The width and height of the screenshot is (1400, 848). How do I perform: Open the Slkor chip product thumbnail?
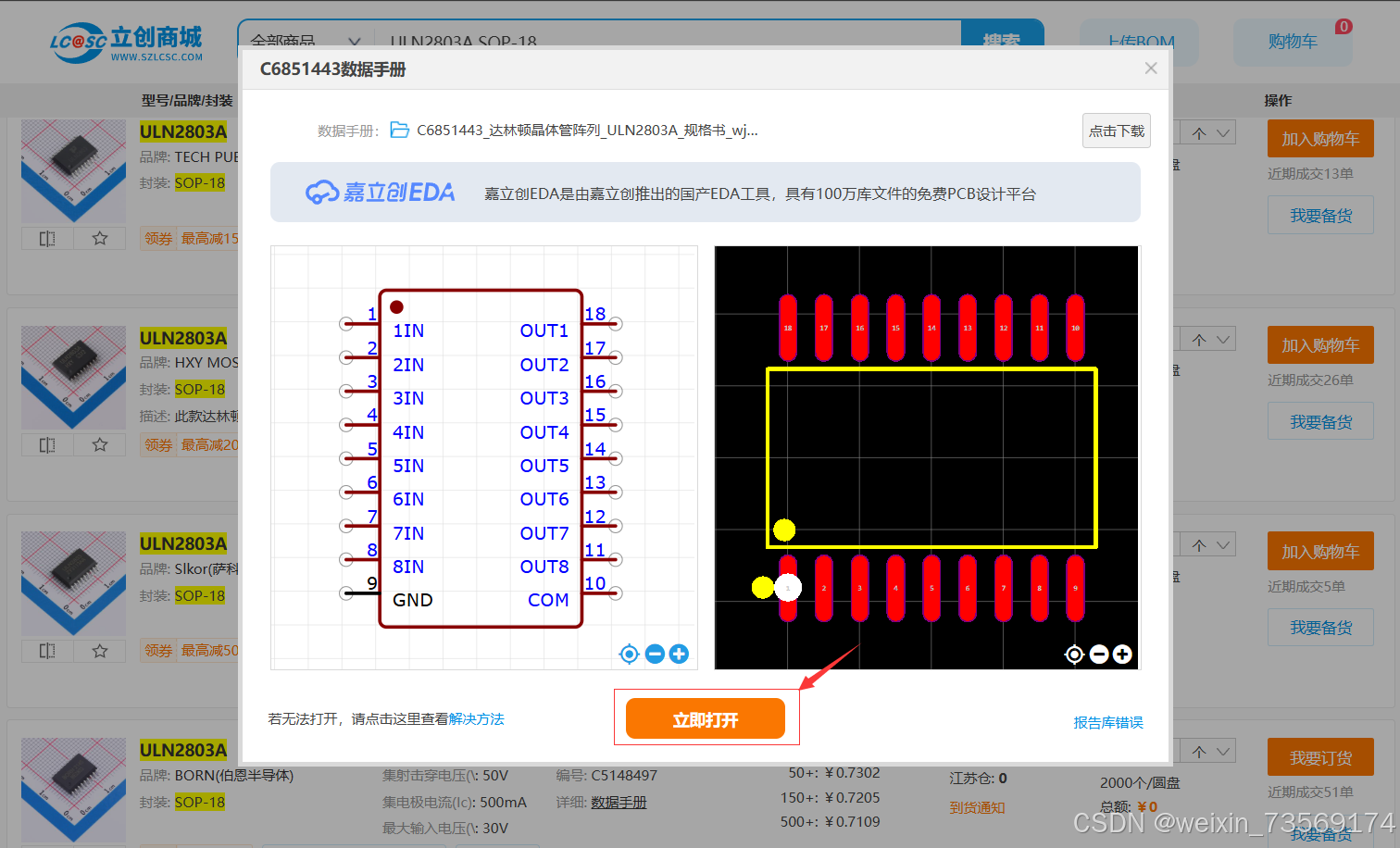coord(73,583)
